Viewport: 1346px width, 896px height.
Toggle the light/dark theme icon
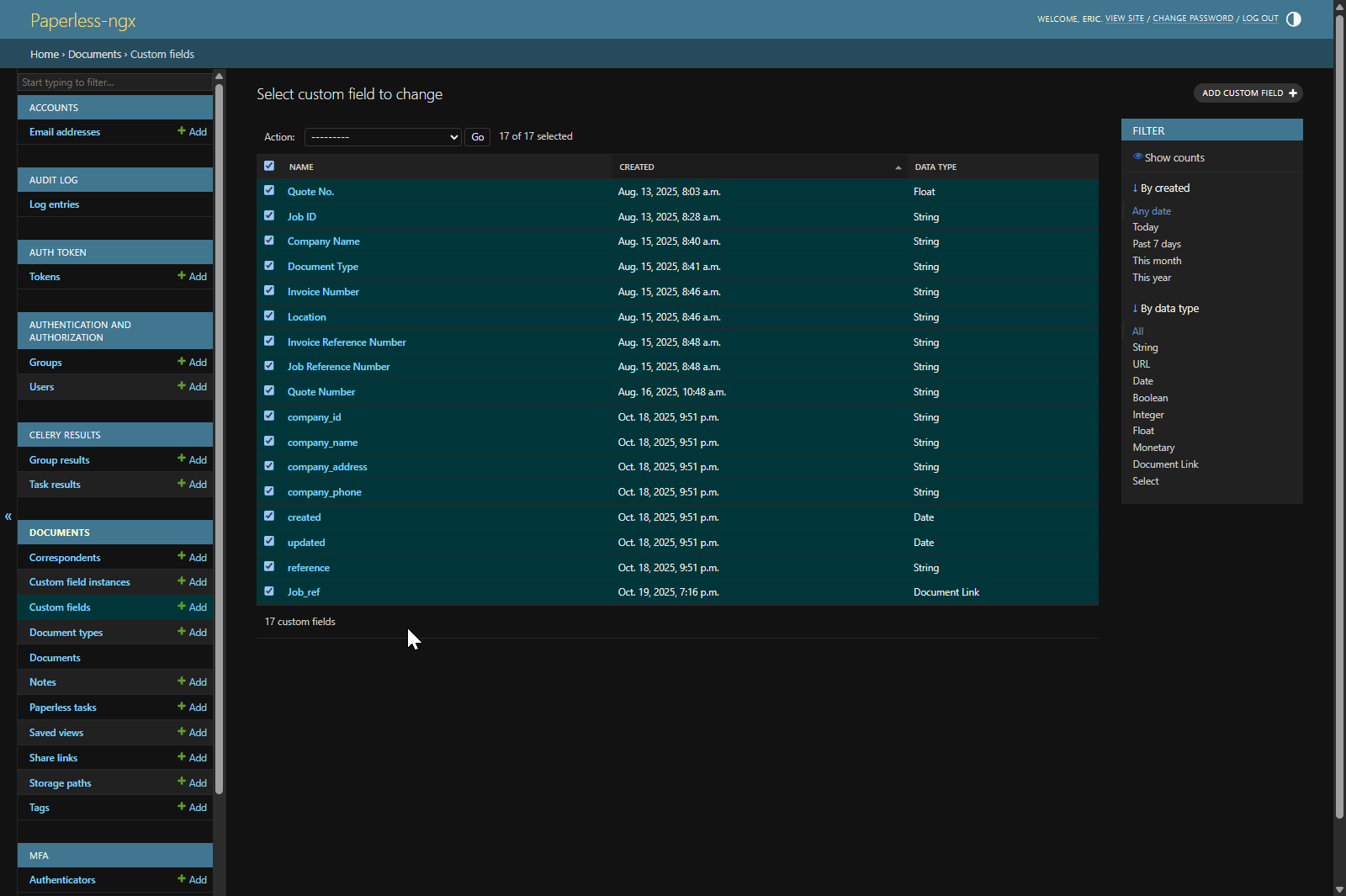[1293, 19]
